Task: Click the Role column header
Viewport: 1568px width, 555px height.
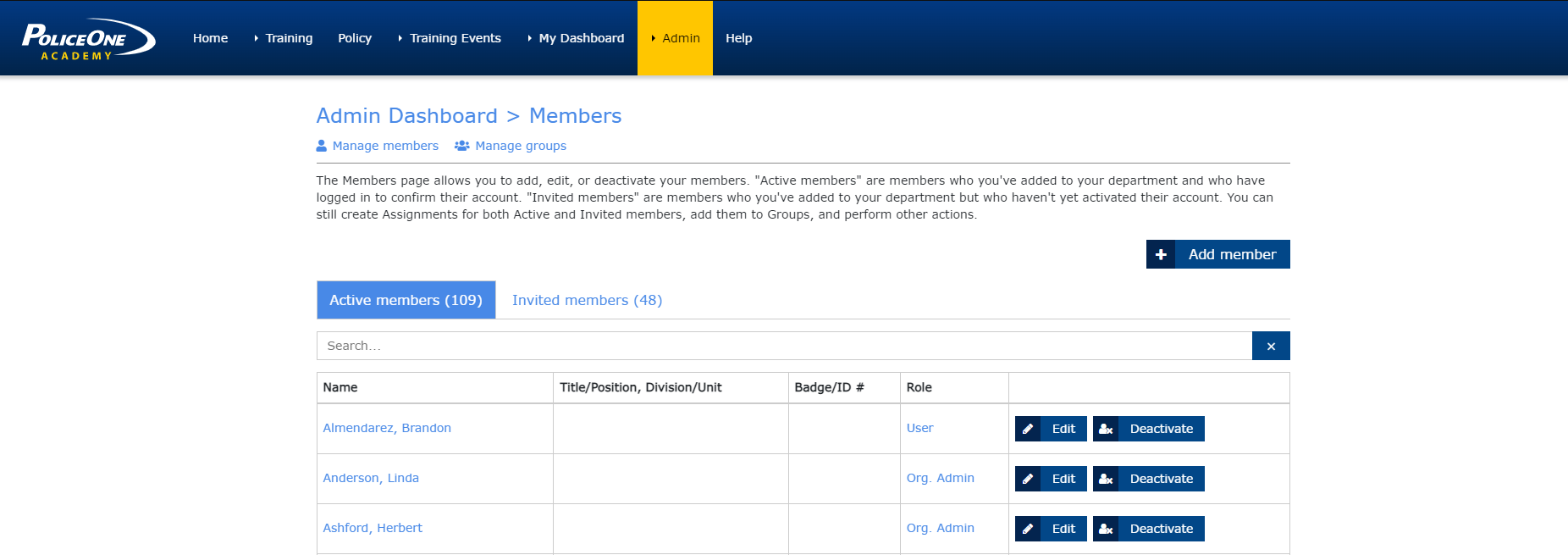Action: pyautogui.click(x=919, y=387)
